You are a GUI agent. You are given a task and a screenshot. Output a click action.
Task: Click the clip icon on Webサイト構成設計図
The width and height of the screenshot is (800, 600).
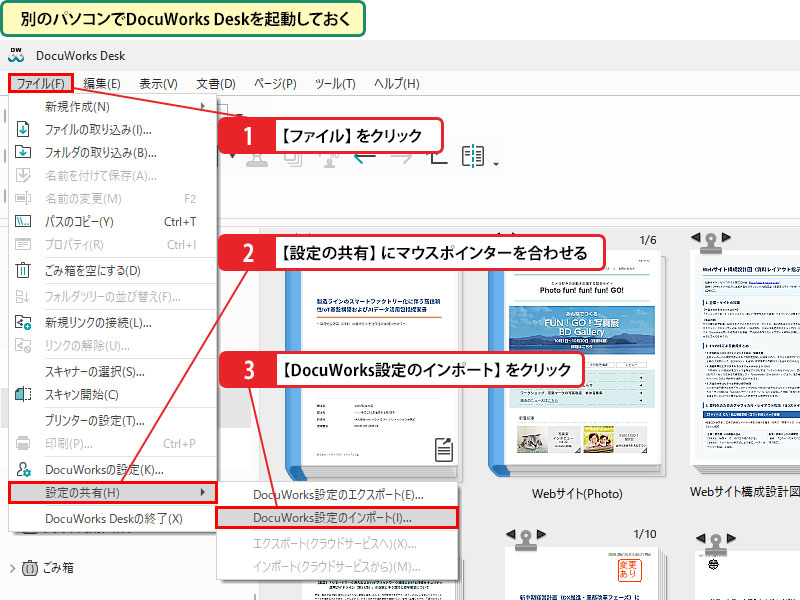711,243
